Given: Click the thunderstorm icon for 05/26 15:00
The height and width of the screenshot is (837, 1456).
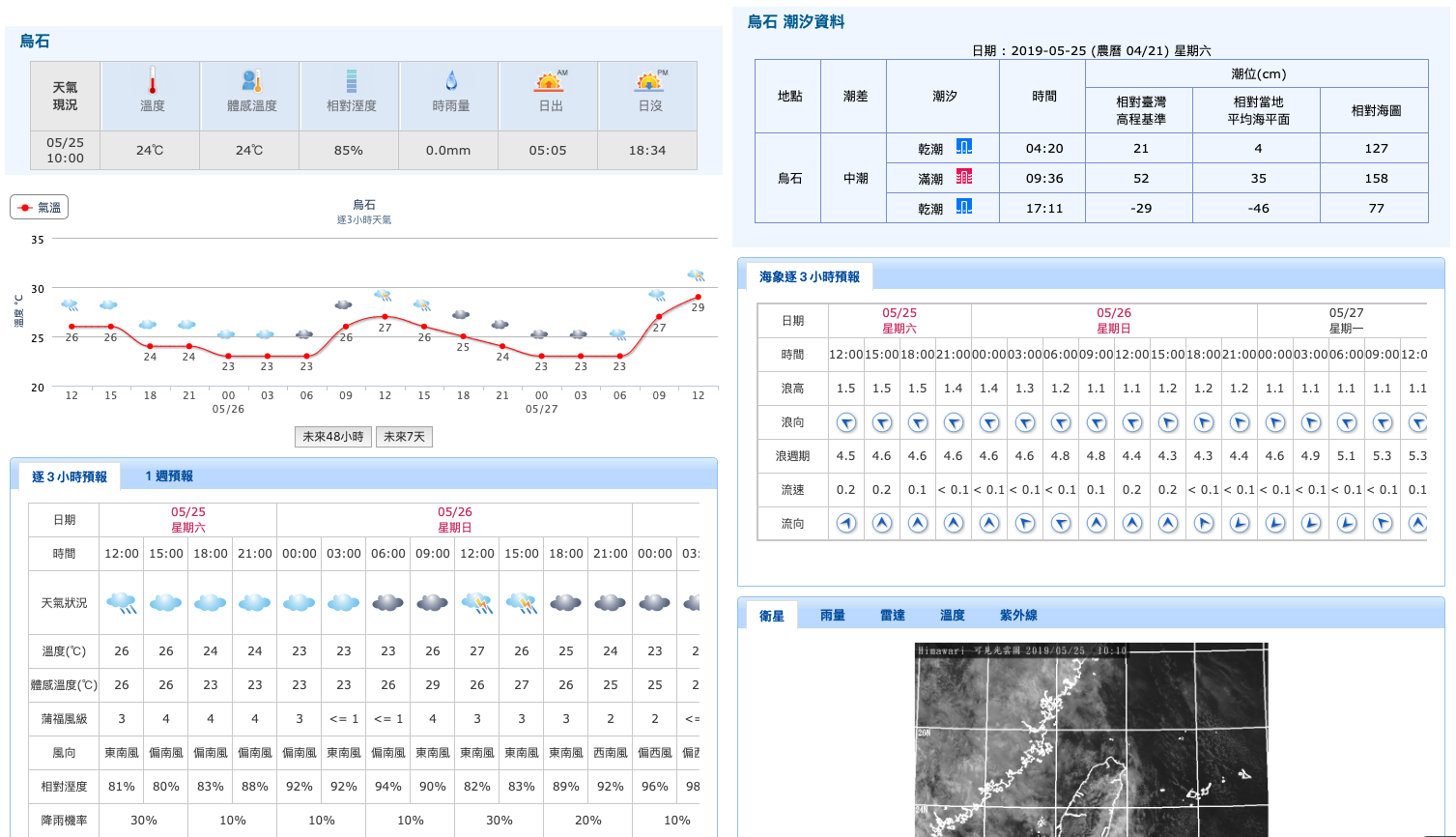Looking at the screenshot, I should [x=522, y=603].
